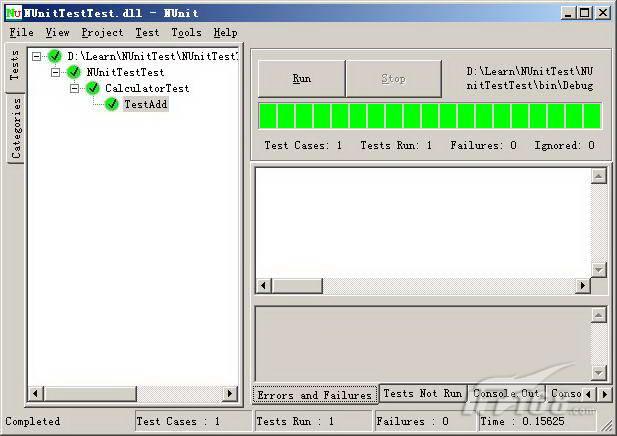Click the 'Test Cases: 1' summary label

pyautogui.click(x=303, y=145)
